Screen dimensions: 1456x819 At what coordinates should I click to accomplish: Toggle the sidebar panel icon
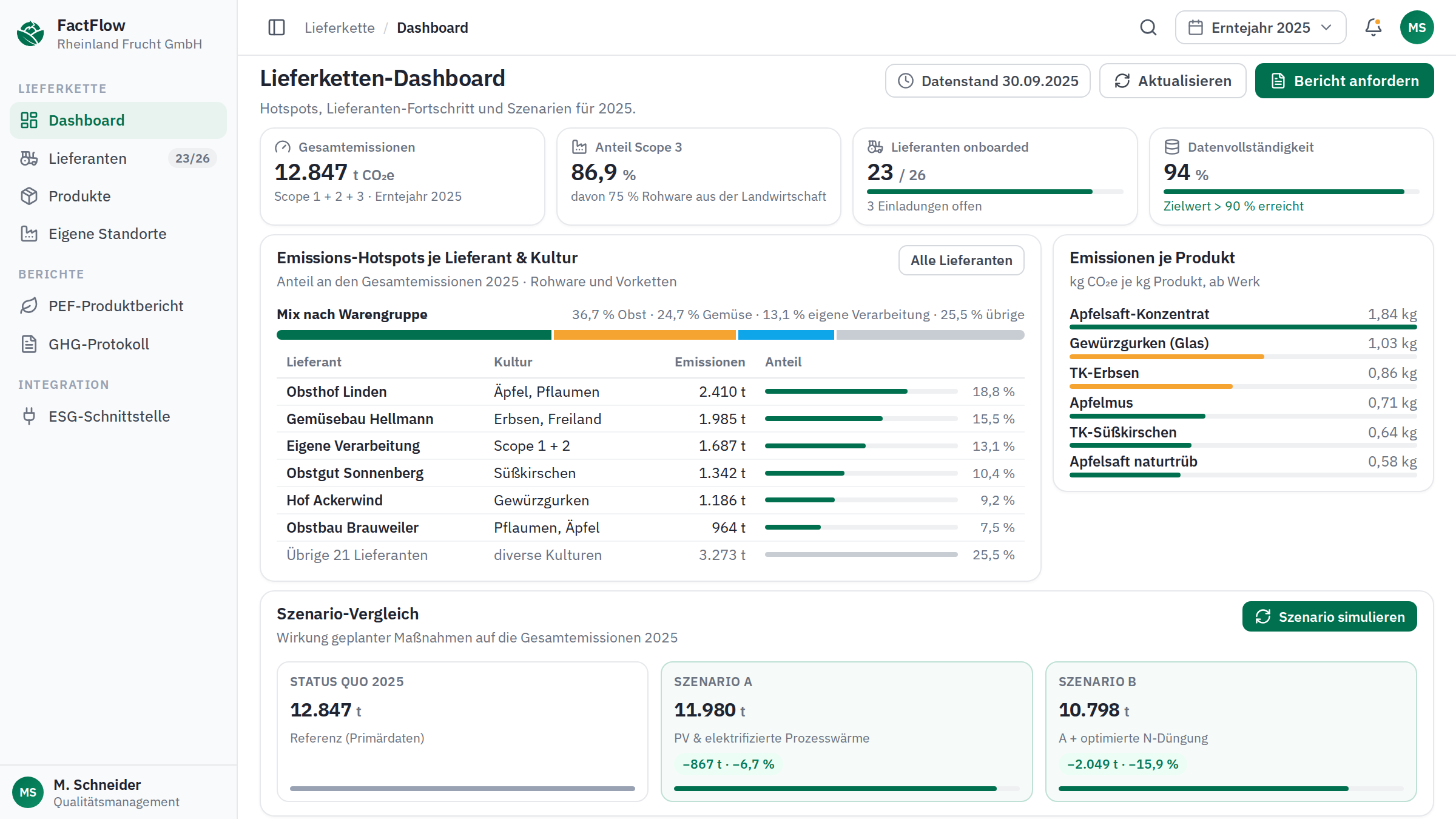click(x=277, y=27)
